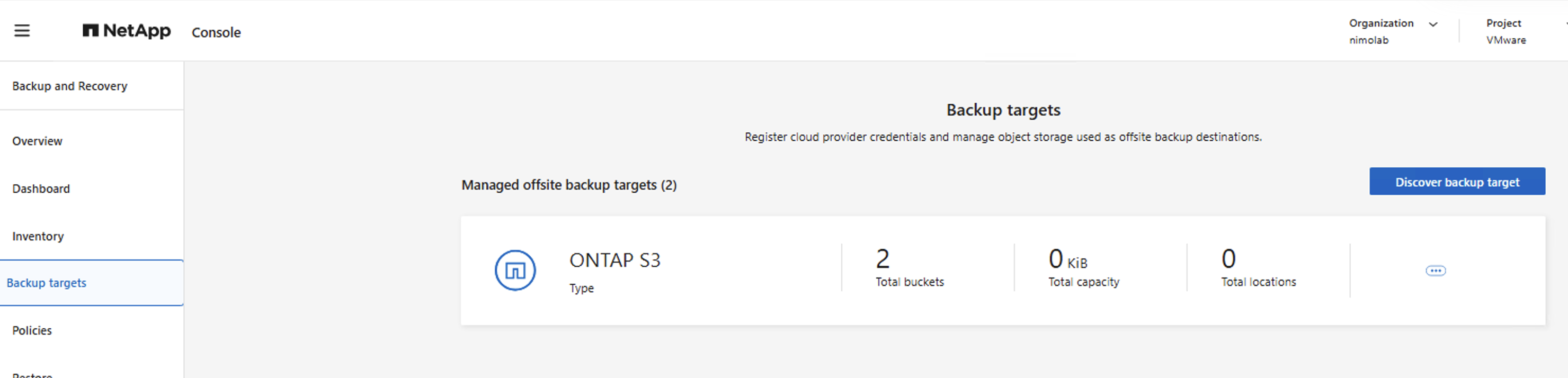The width and height of the screenshot is (1568, 378).
Task: Open the ONTAP S3 actions ellipsis menu
Action: [x=1436, y=271]
